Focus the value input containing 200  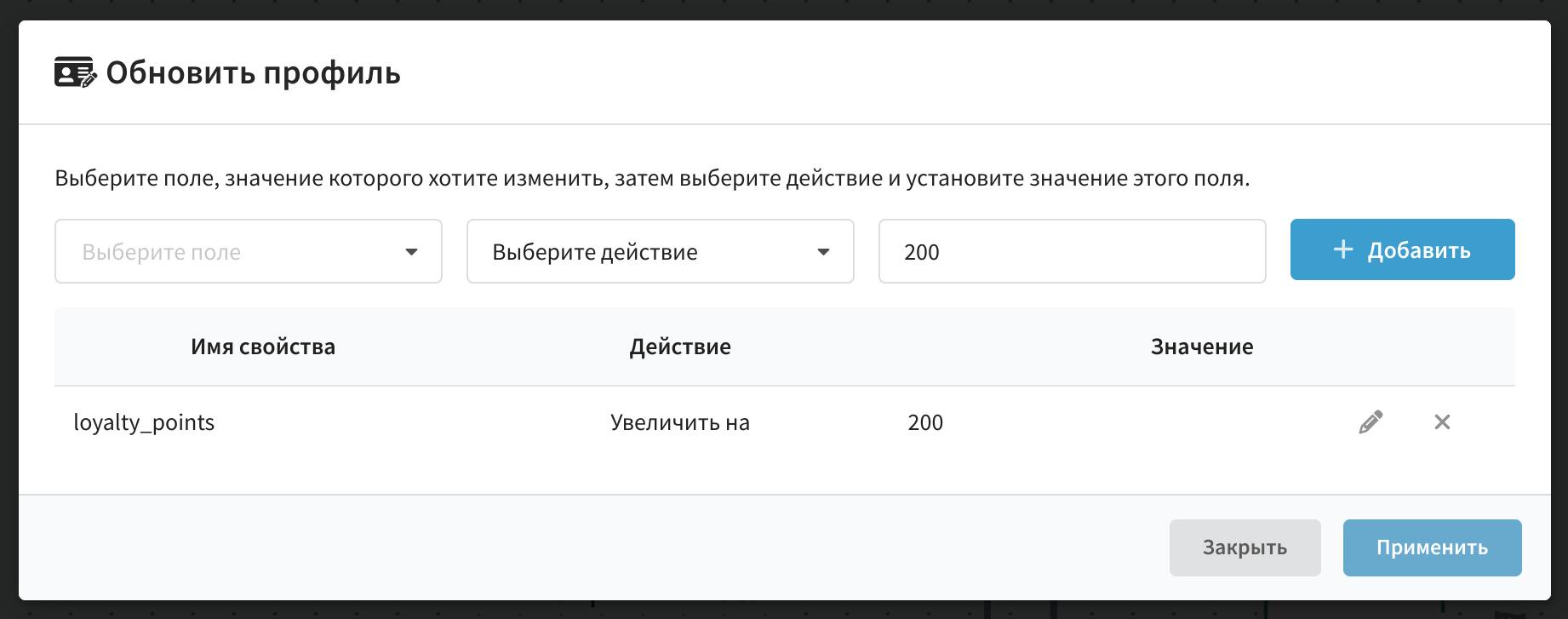click(1073, 251)
